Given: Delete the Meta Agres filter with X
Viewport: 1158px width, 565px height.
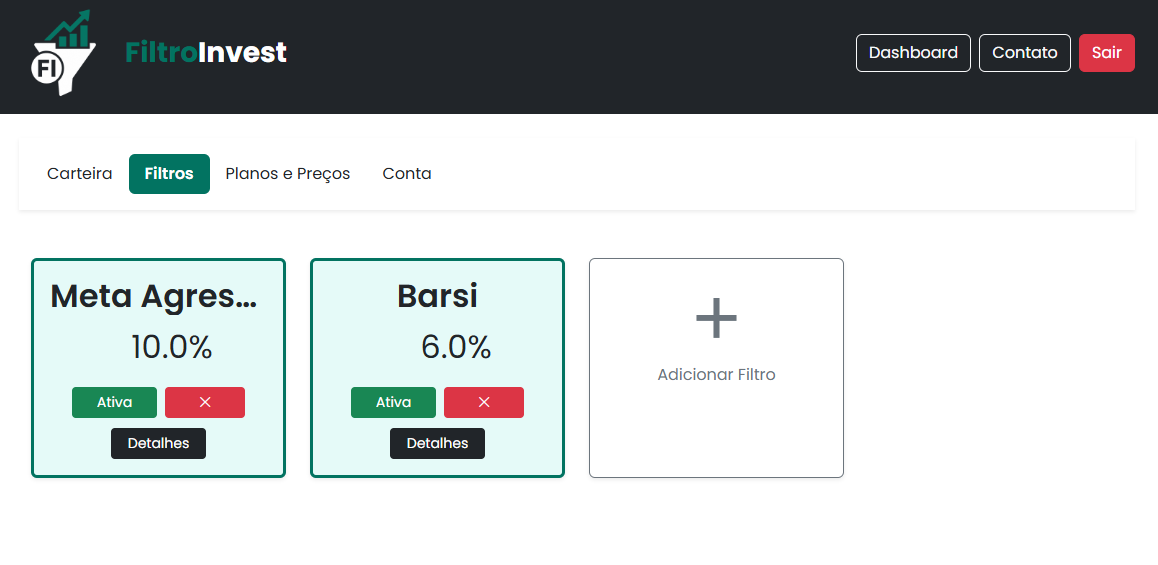Looking at the screenshot, I should 205,402.
